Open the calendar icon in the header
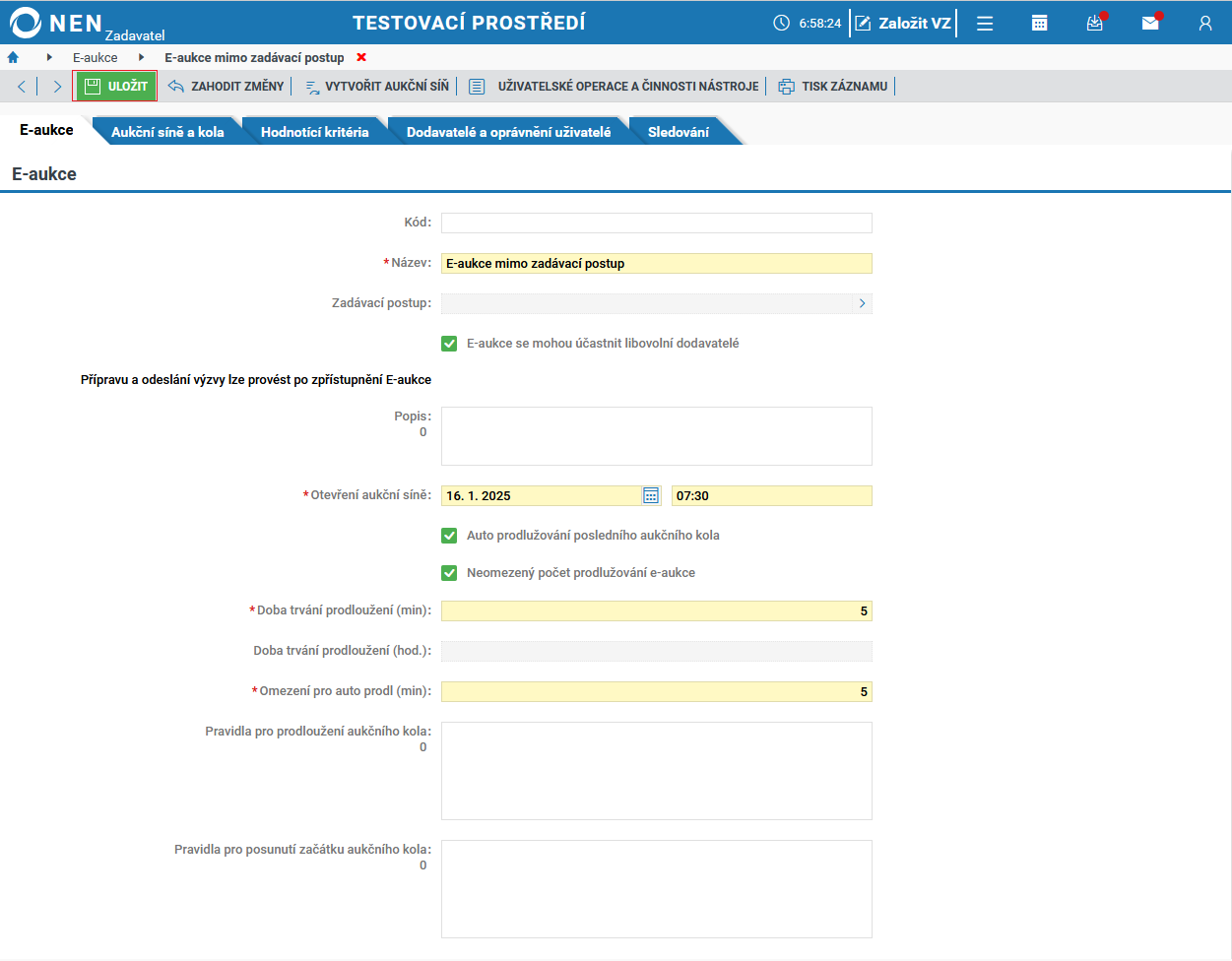Viewport: 1232px width, 961px height. click(x=1039, y=23)
